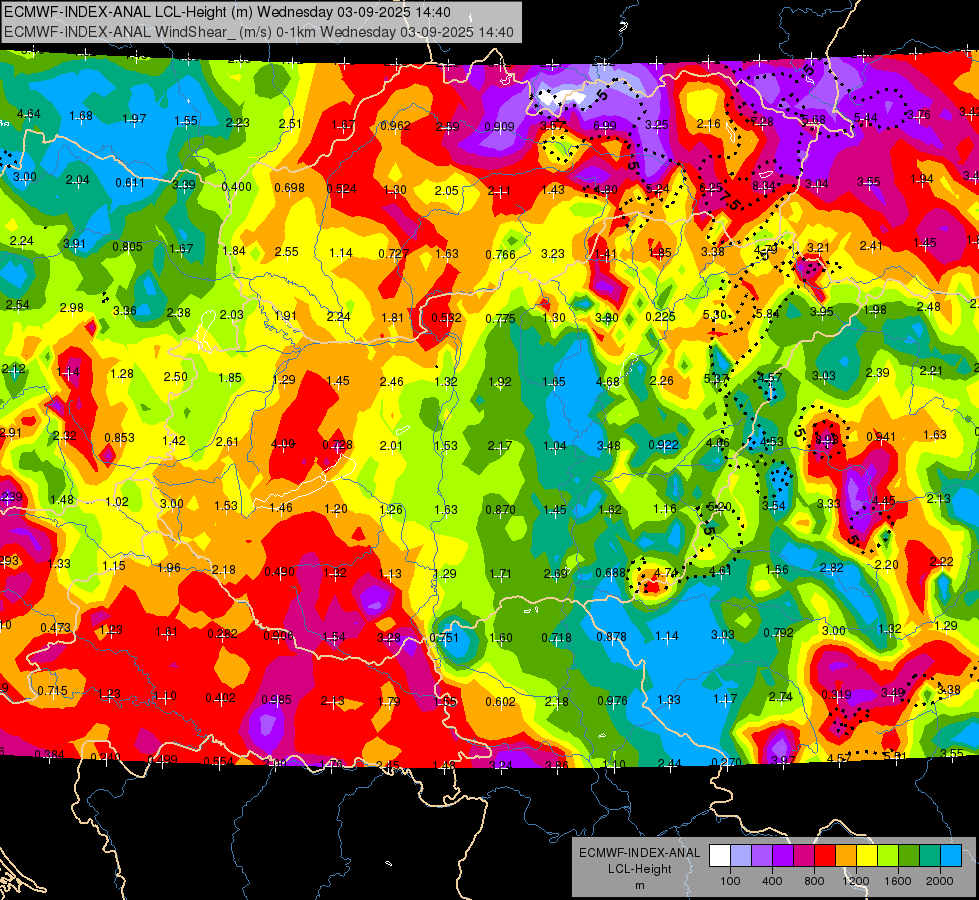979x900 pixels.
Task: Click the grid value 0.490
Action: [280, 571]
